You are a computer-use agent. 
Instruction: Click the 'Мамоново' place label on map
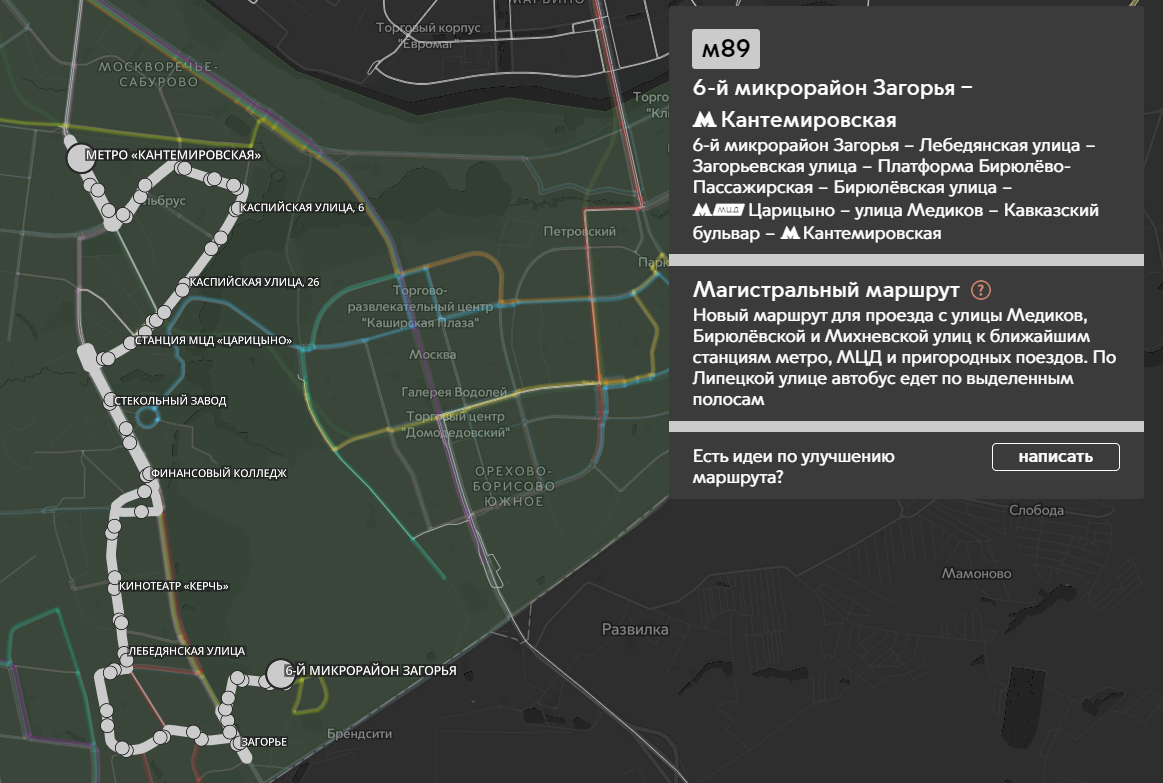[976, 573]
